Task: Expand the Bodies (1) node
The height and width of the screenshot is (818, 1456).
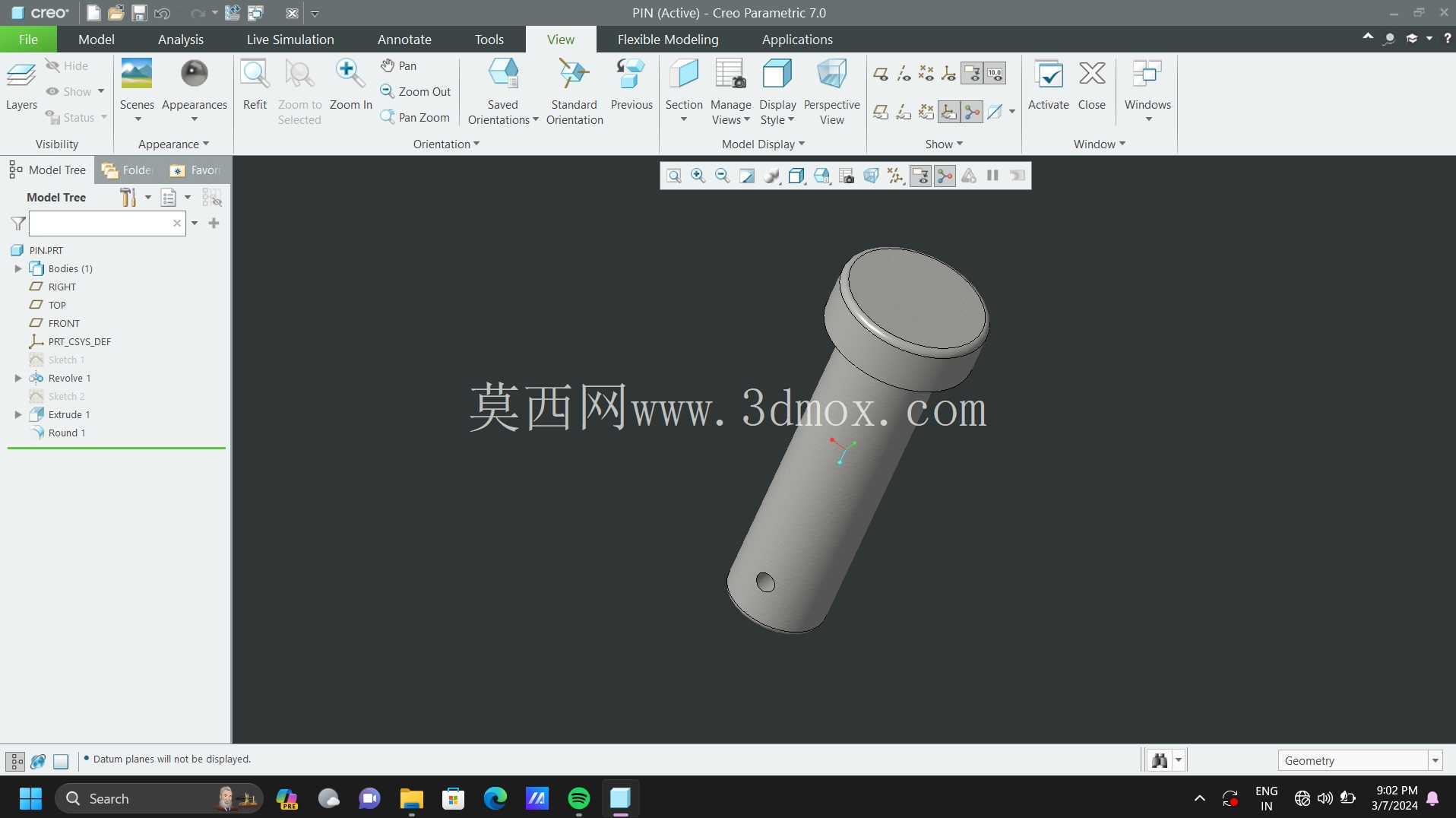Action: [x=18, y=269]
